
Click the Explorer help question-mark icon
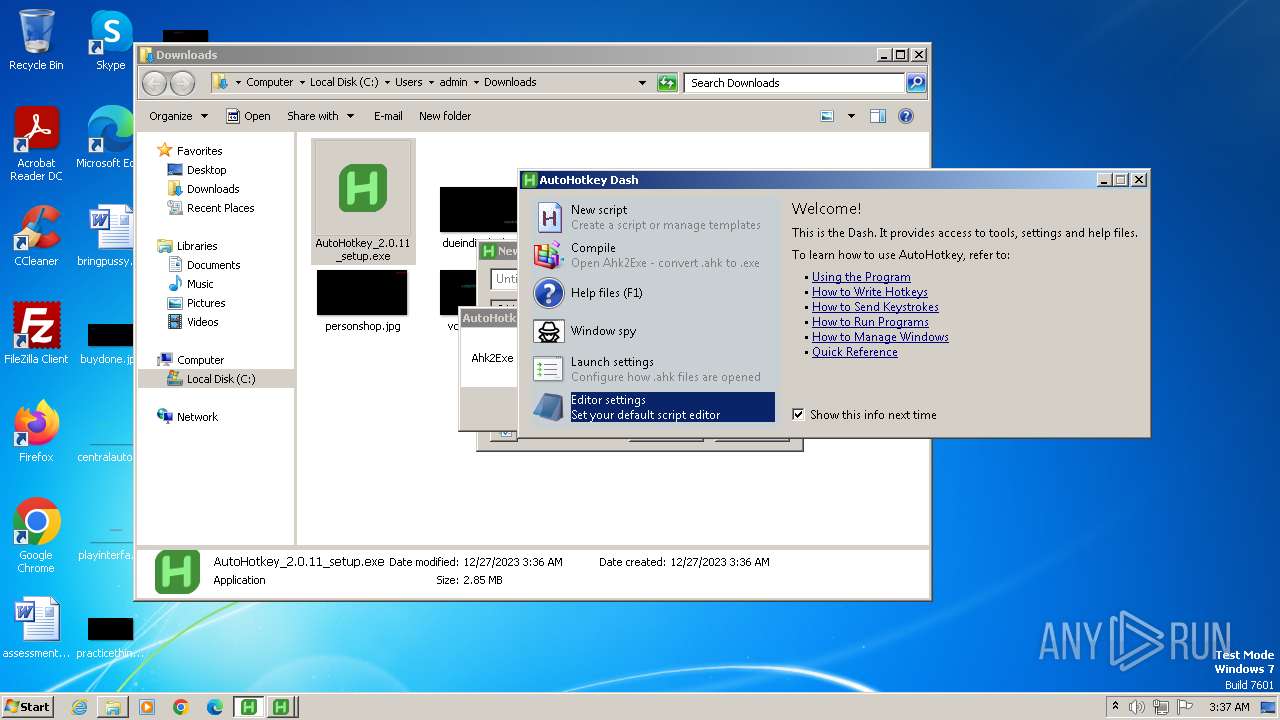(x=906, y=116)
